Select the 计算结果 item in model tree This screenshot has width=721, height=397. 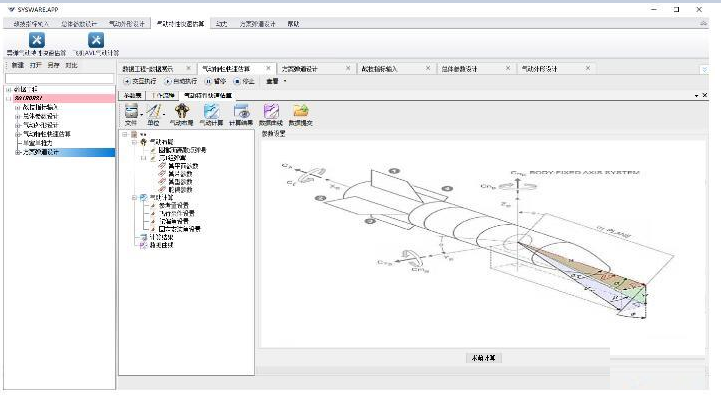(161, 237)
